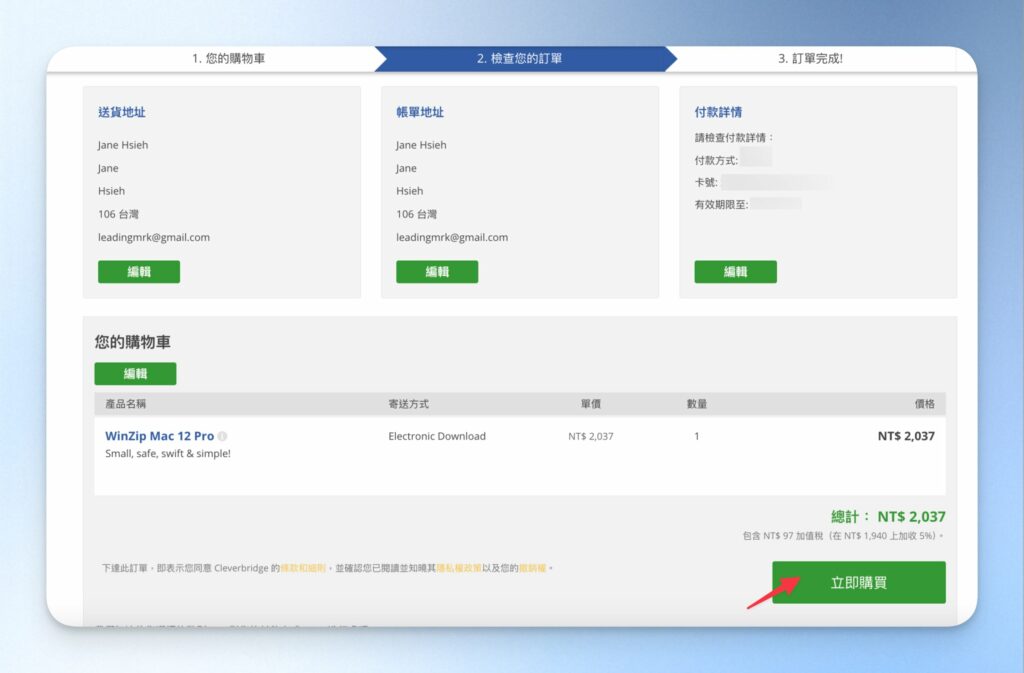
Task: Click the billing email leadingmrk@gmail.com
Action: tap(452, 238)
